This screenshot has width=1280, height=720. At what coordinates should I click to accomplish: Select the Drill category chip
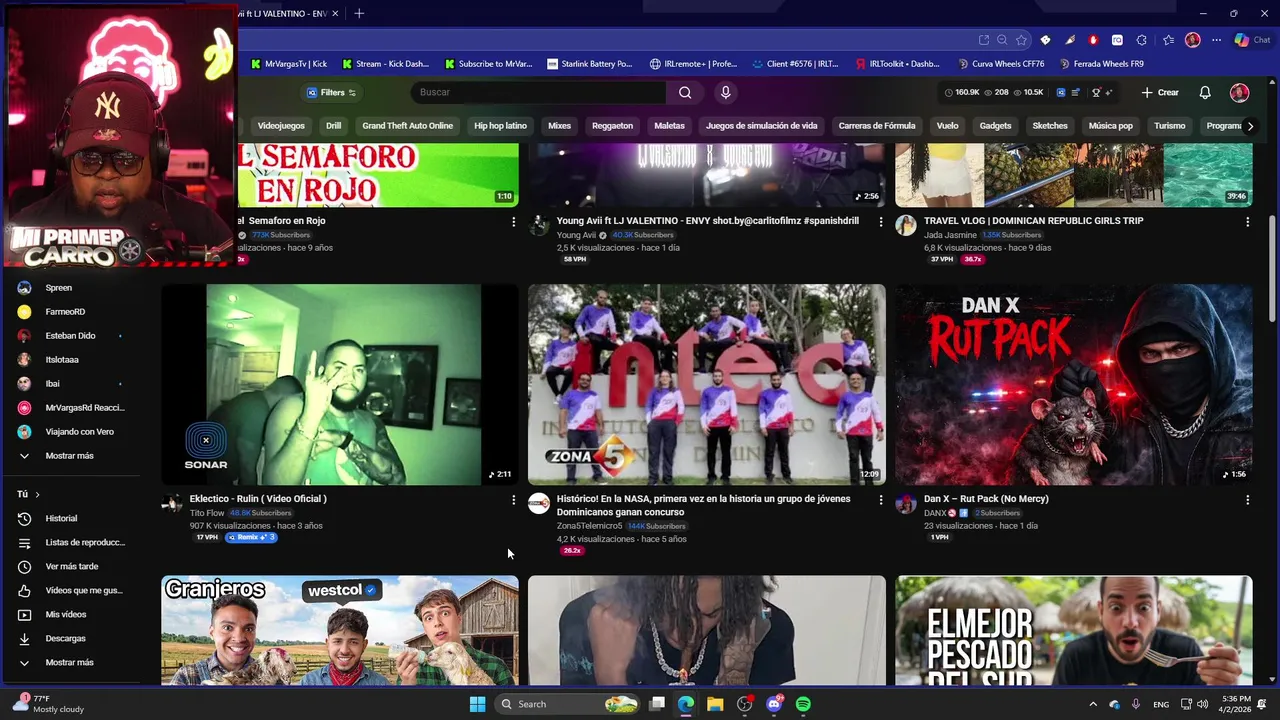pyautogui.click(x=334, y=126)
